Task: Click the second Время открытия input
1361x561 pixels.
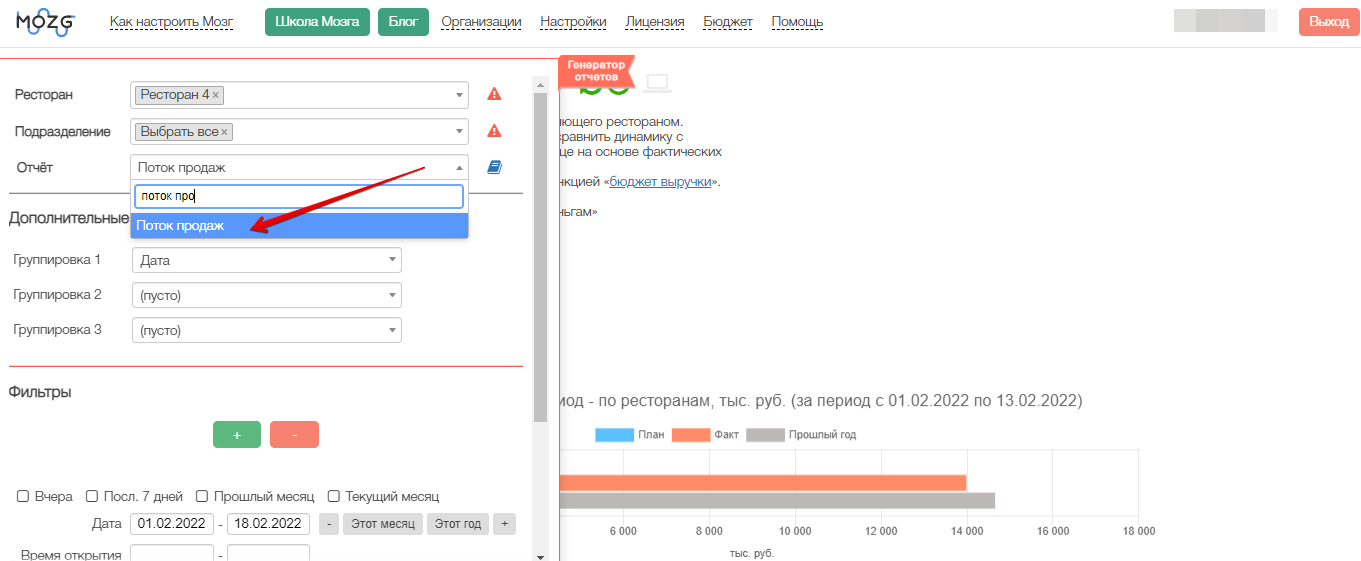Action: tap(268, 553)
